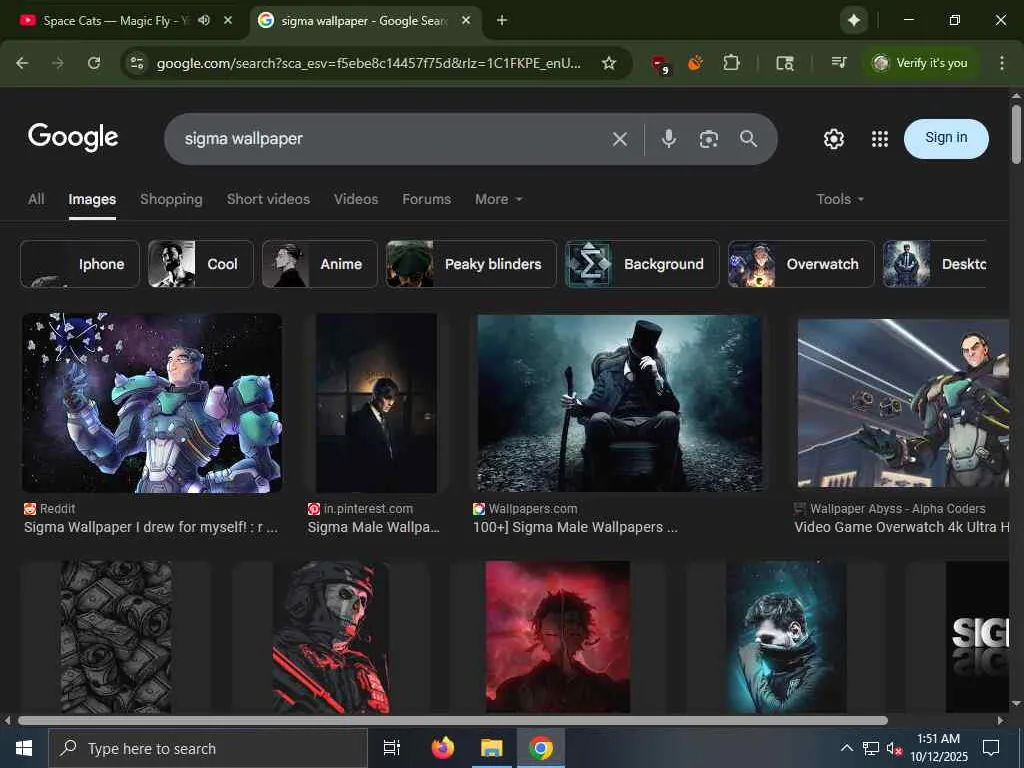Open the Windows Start menu
This screenshot has height=768, width=1024.
24,748
